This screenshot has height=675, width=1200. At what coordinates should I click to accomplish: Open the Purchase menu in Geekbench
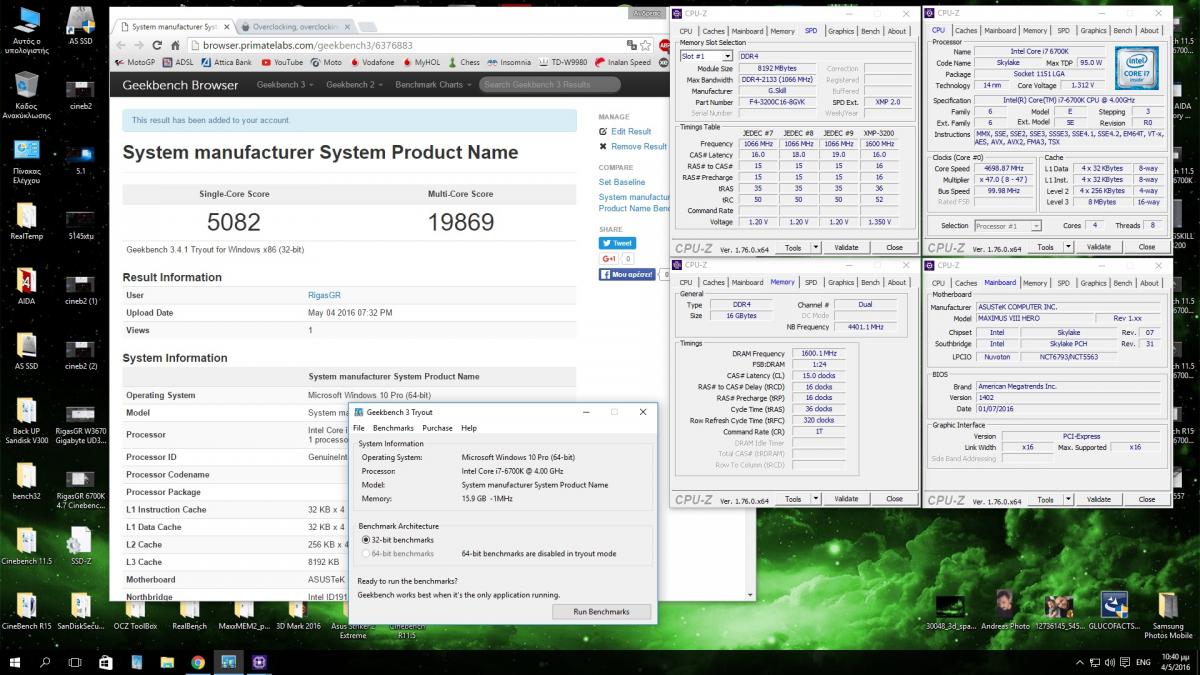pyautogui.click(x=437, y=428)
